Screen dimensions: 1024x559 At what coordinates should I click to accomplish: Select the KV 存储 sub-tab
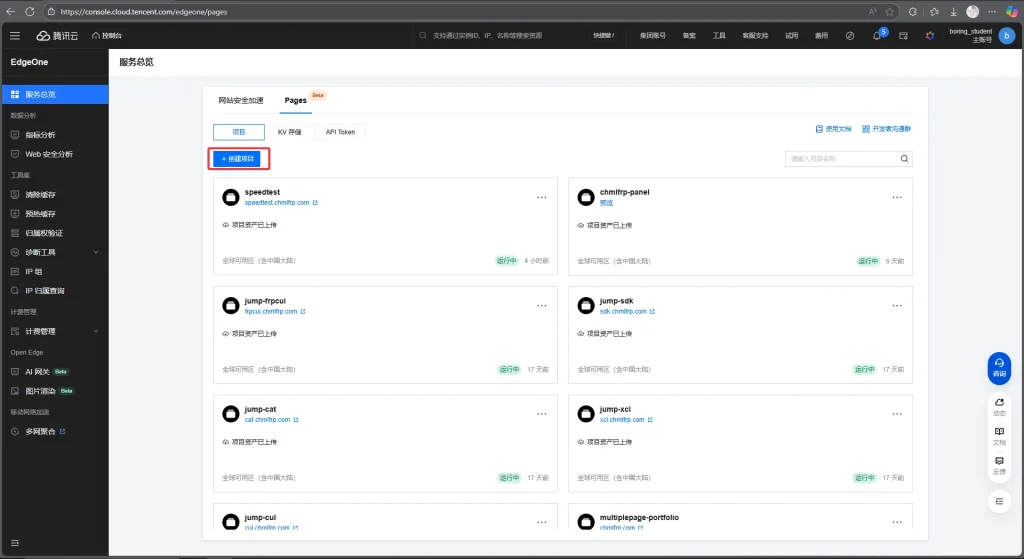pyautogui.click(x=289, y=132)
